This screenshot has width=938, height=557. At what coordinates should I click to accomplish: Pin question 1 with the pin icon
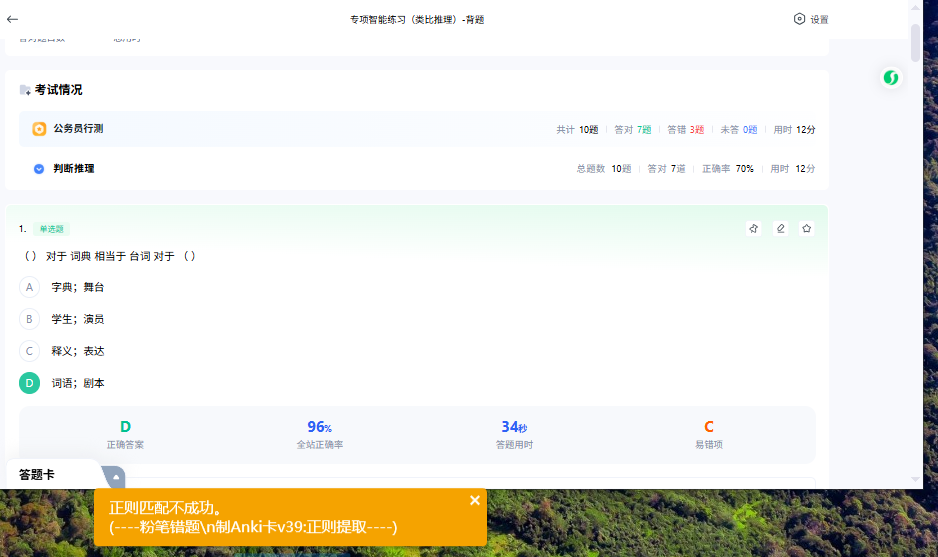pos(754,229)
